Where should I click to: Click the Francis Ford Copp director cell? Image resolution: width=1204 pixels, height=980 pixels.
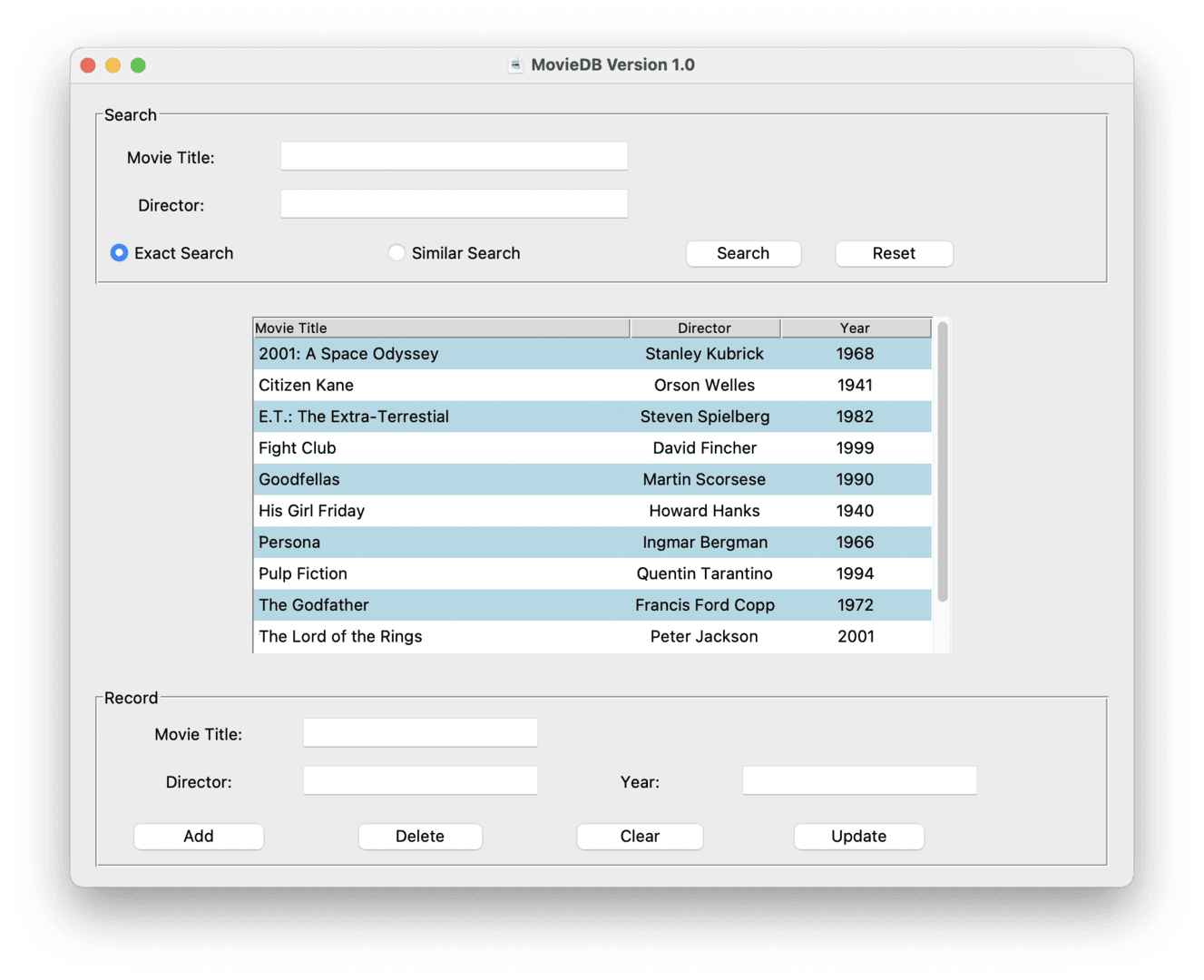click(705, 605)
